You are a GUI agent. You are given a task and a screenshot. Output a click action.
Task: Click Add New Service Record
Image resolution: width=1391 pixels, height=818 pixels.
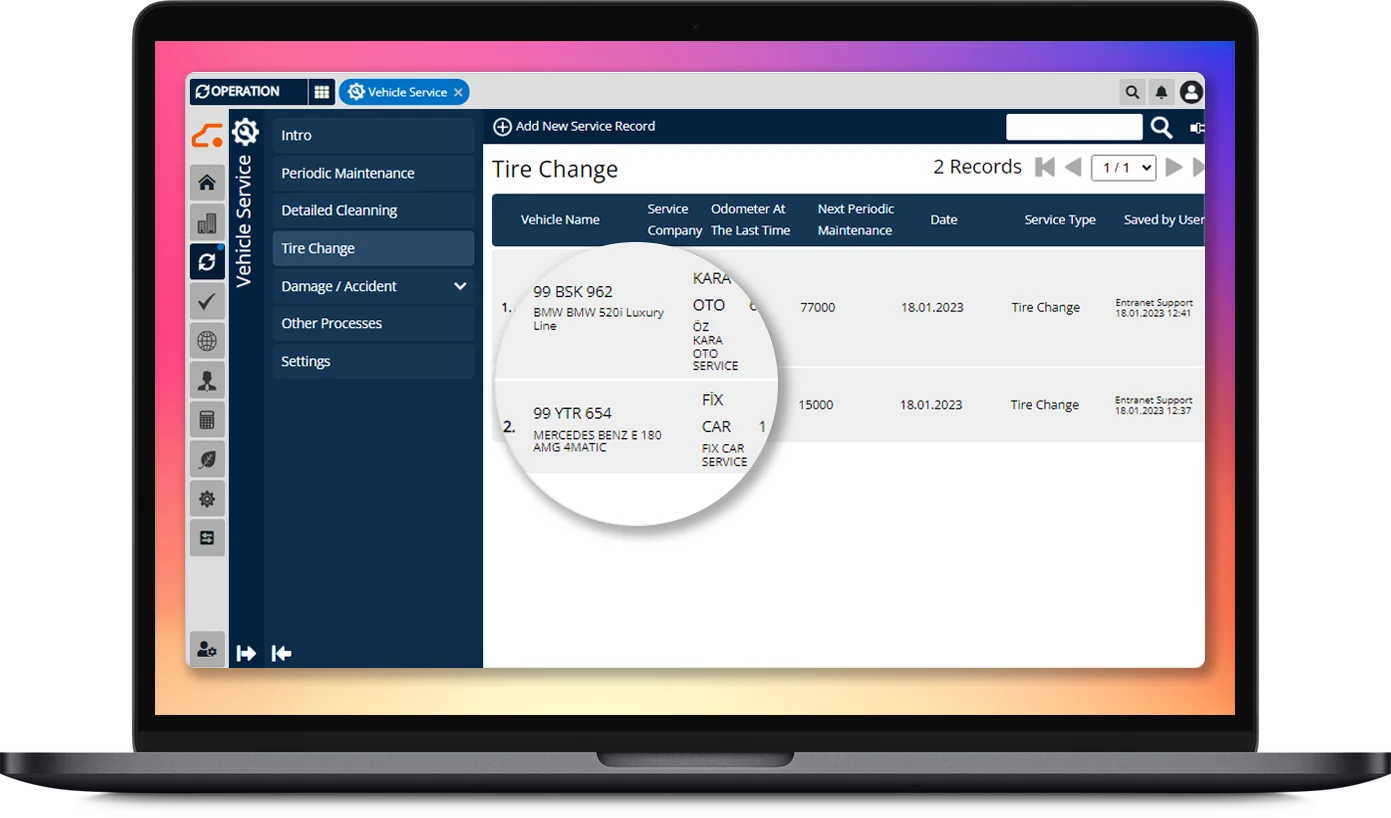pos(574,126)
